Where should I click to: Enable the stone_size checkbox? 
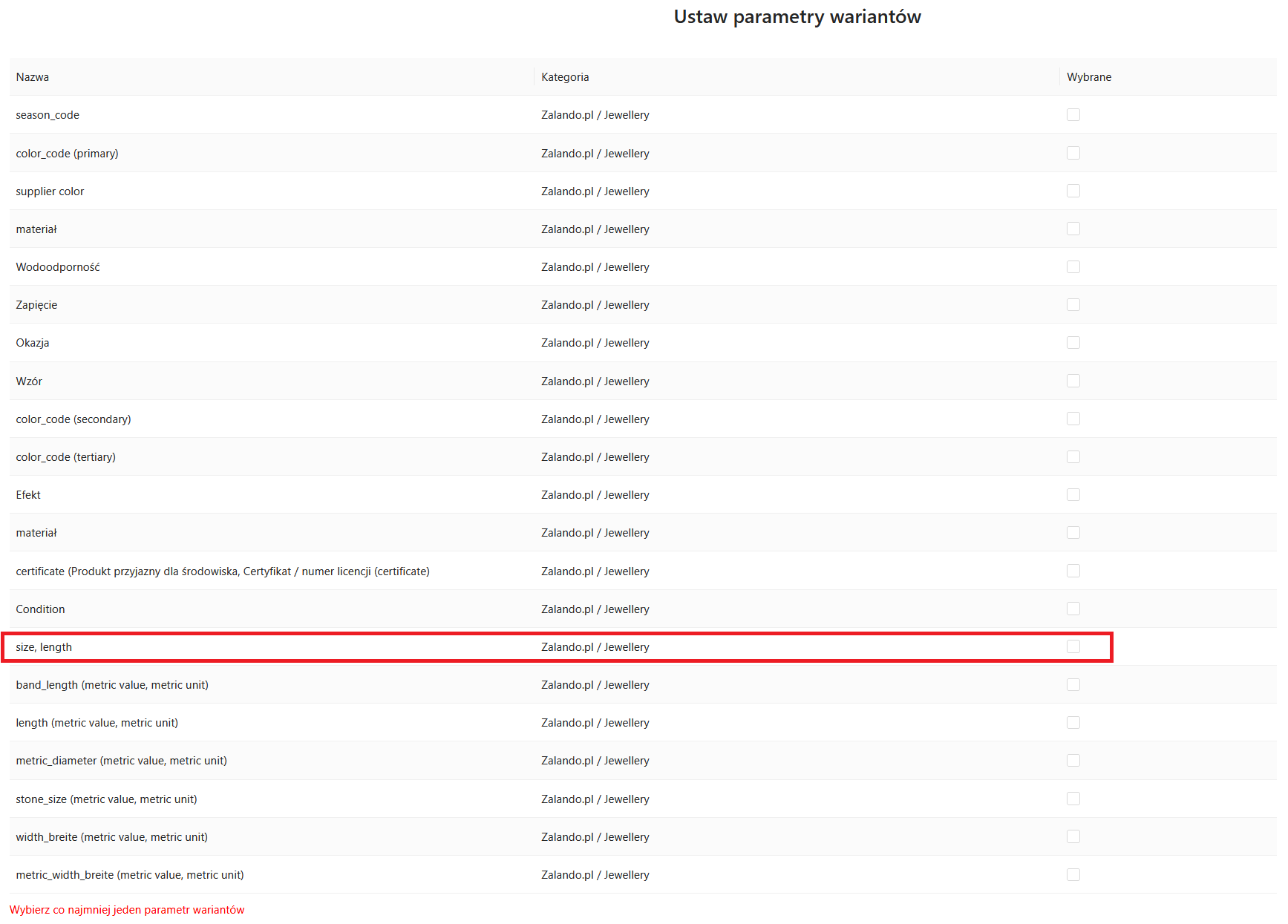[x=1073, y=799]
